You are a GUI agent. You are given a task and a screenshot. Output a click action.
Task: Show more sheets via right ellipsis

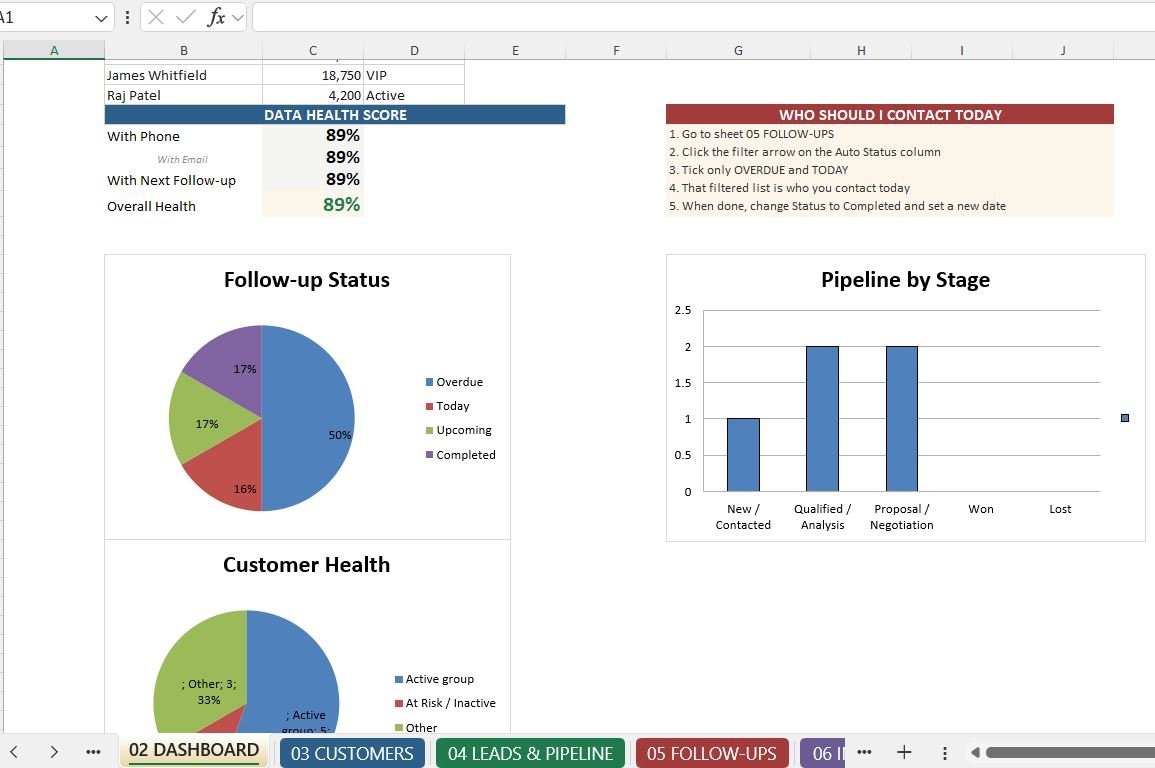[865, 752]
